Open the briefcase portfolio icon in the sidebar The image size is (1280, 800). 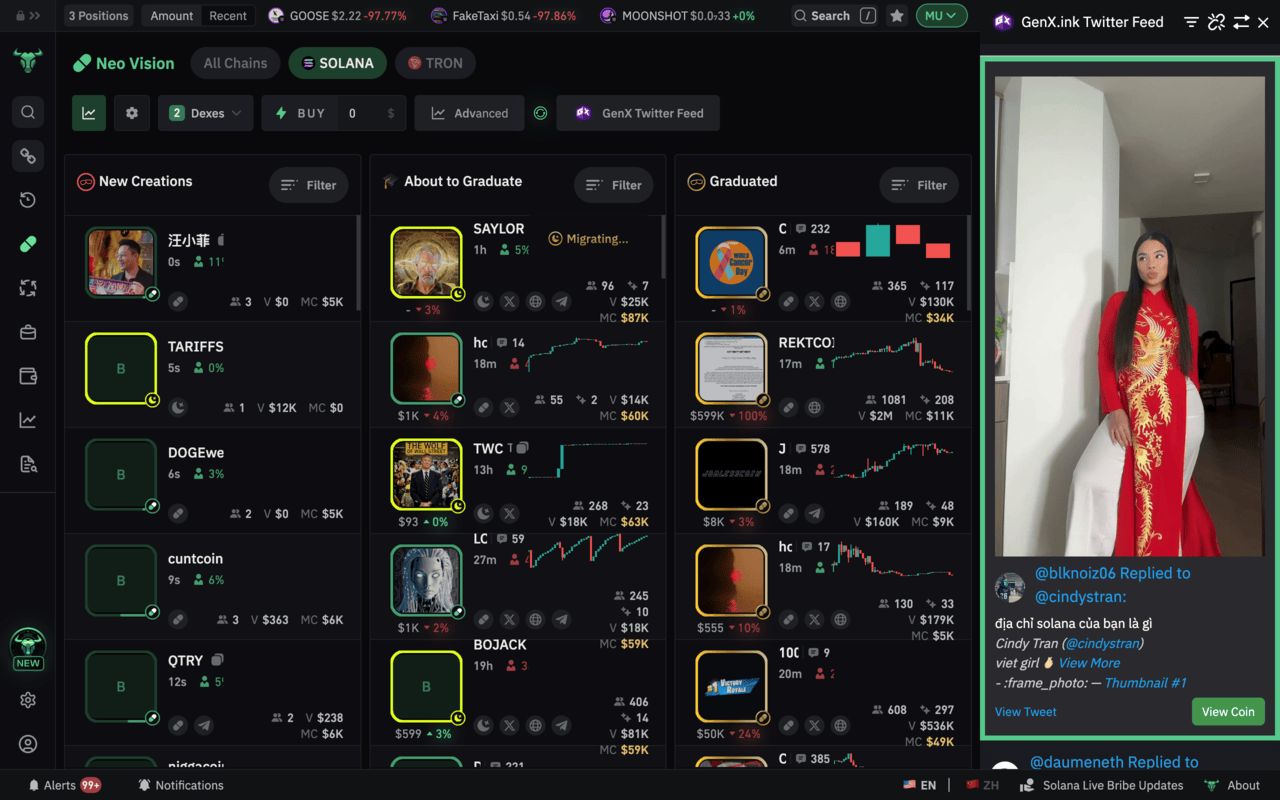28,332
